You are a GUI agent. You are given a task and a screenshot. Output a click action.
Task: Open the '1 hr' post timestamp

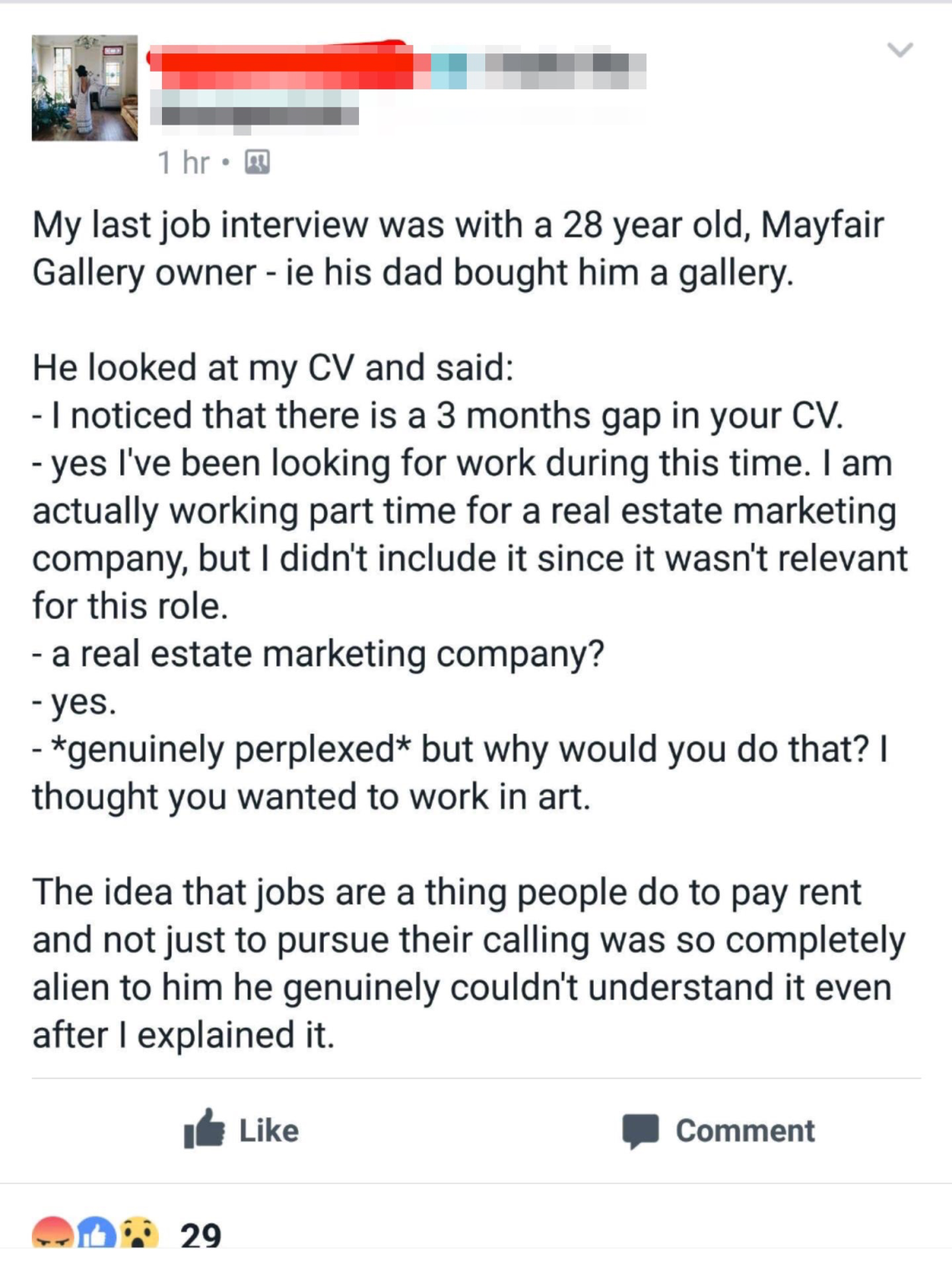[184, 162]
